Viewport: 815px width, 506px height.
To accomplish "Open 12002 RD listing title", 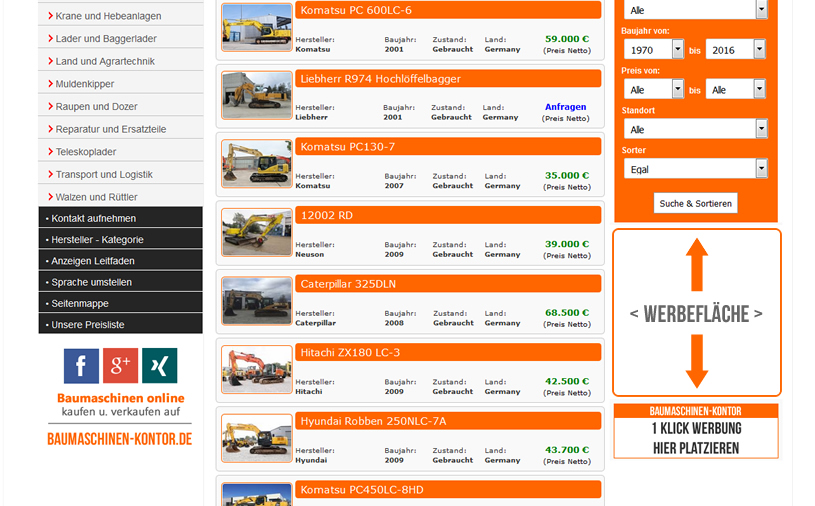I will coord(327,215).
